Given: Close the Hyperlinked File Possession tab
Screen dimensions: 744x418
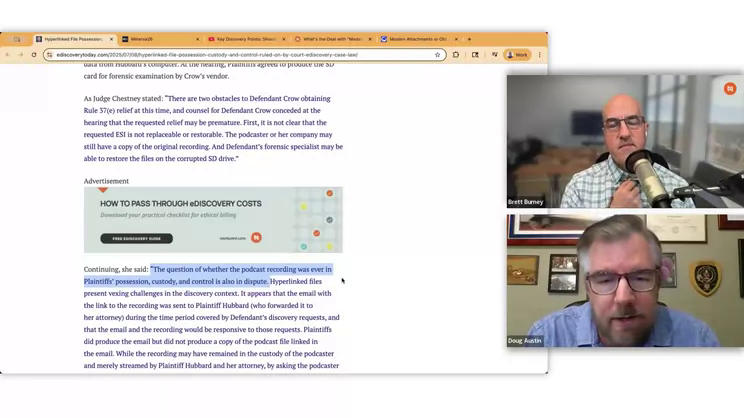Looking at the screenshot, I should [111, 39].
